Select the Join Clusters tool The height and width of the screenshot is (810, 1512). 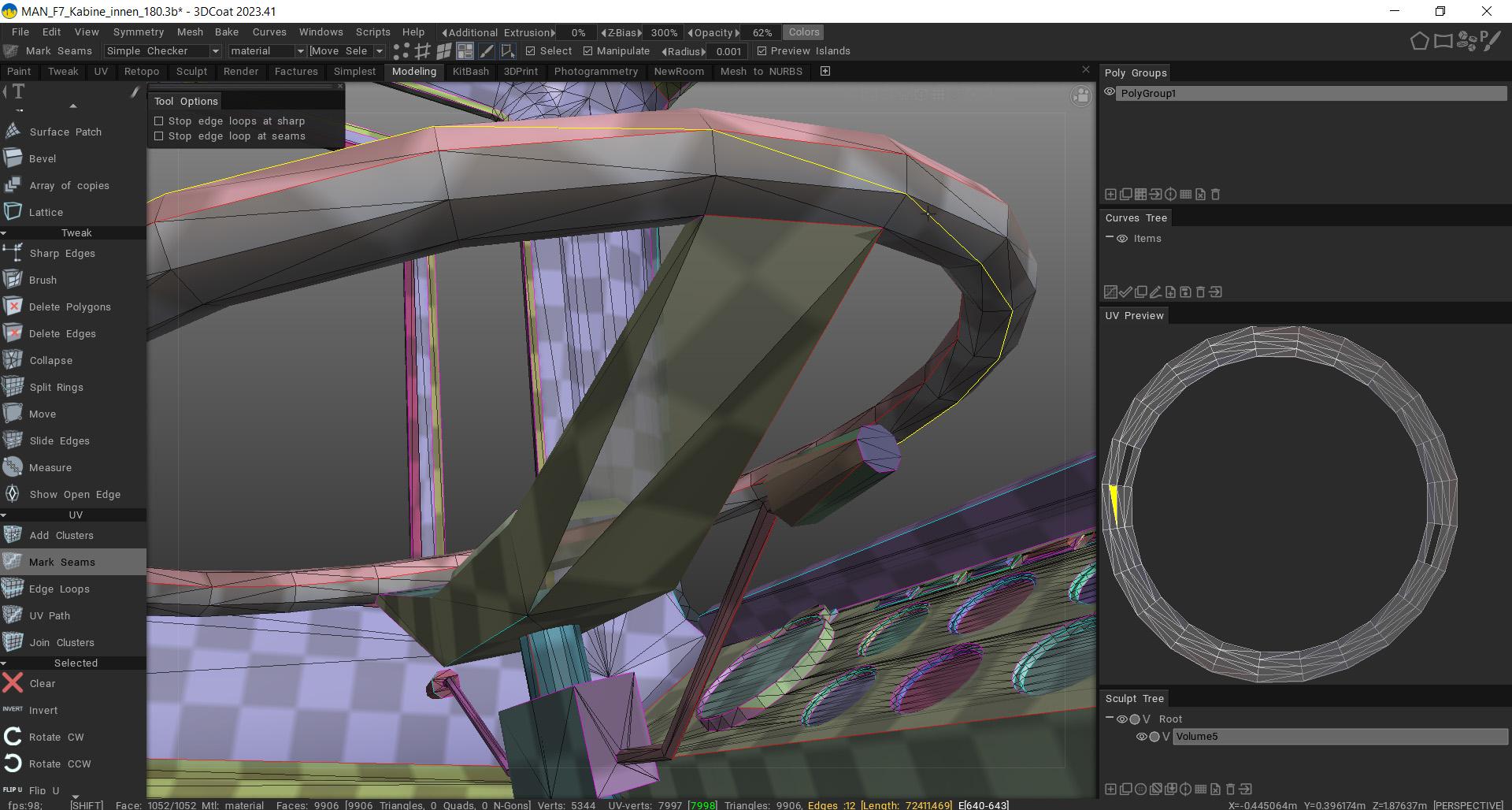coord(61,642)
